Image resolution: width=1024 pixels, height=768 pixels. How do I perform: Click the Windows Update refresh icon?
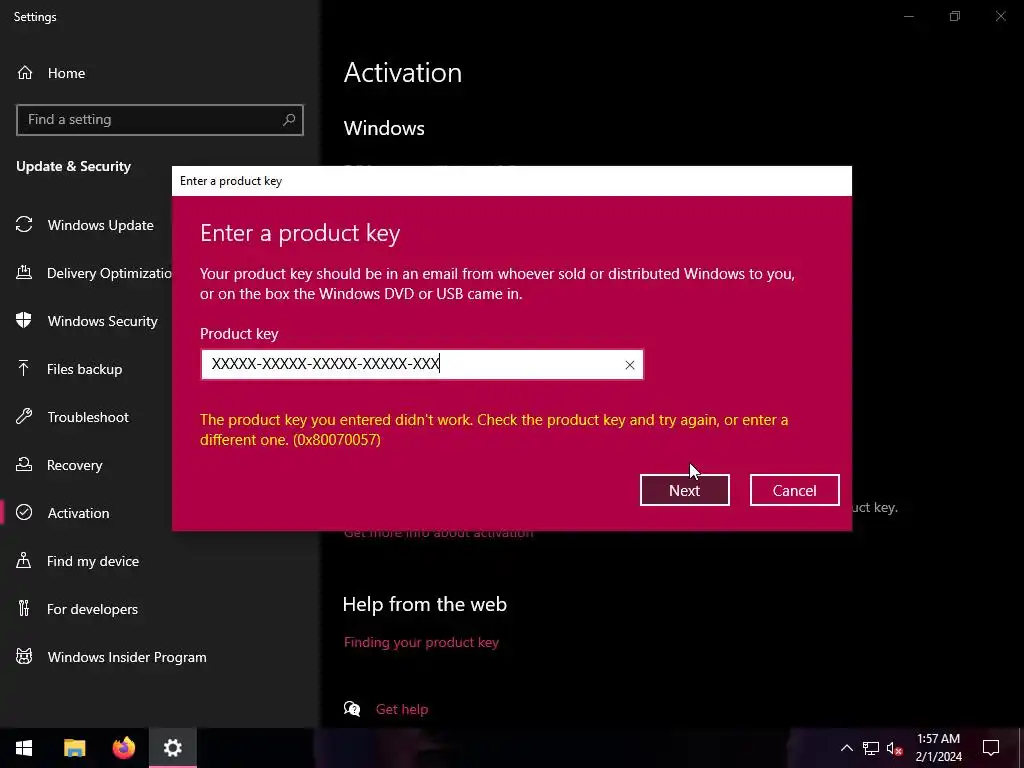(x=24, y=225)
